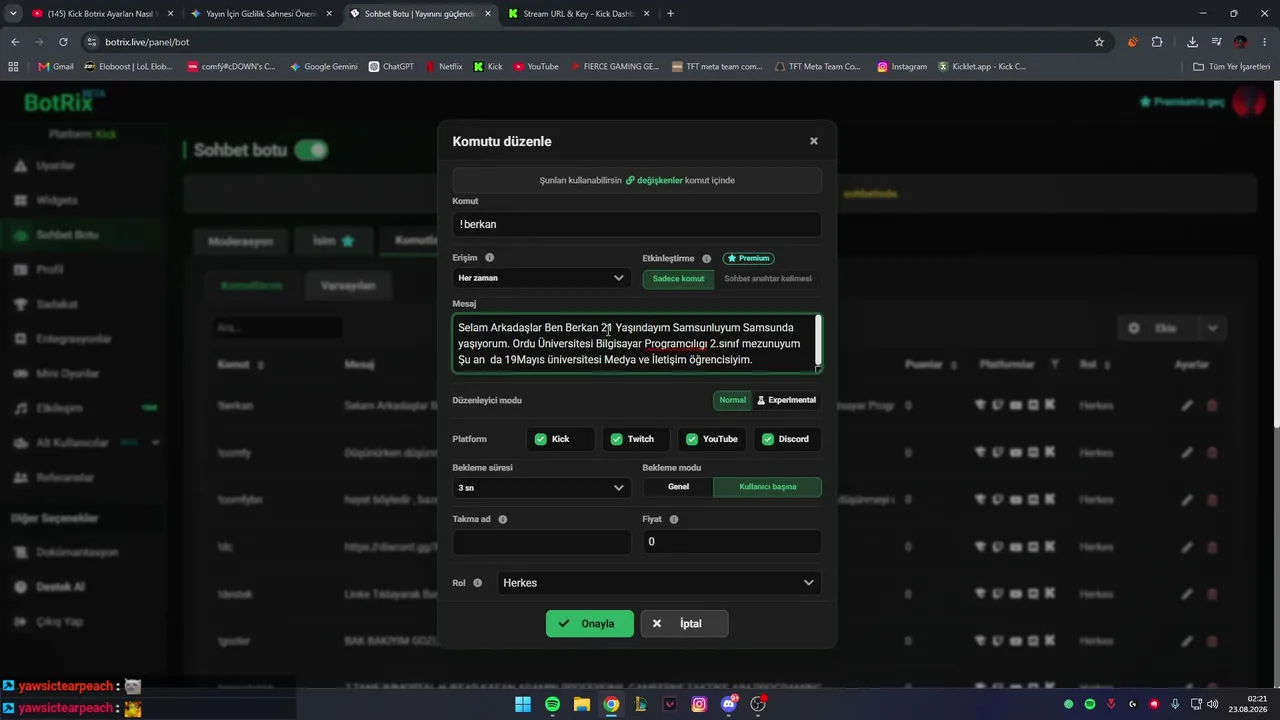Open the Chrome three-dot menu
This screenshot has width=1280, height=720.
(1265, 42)
